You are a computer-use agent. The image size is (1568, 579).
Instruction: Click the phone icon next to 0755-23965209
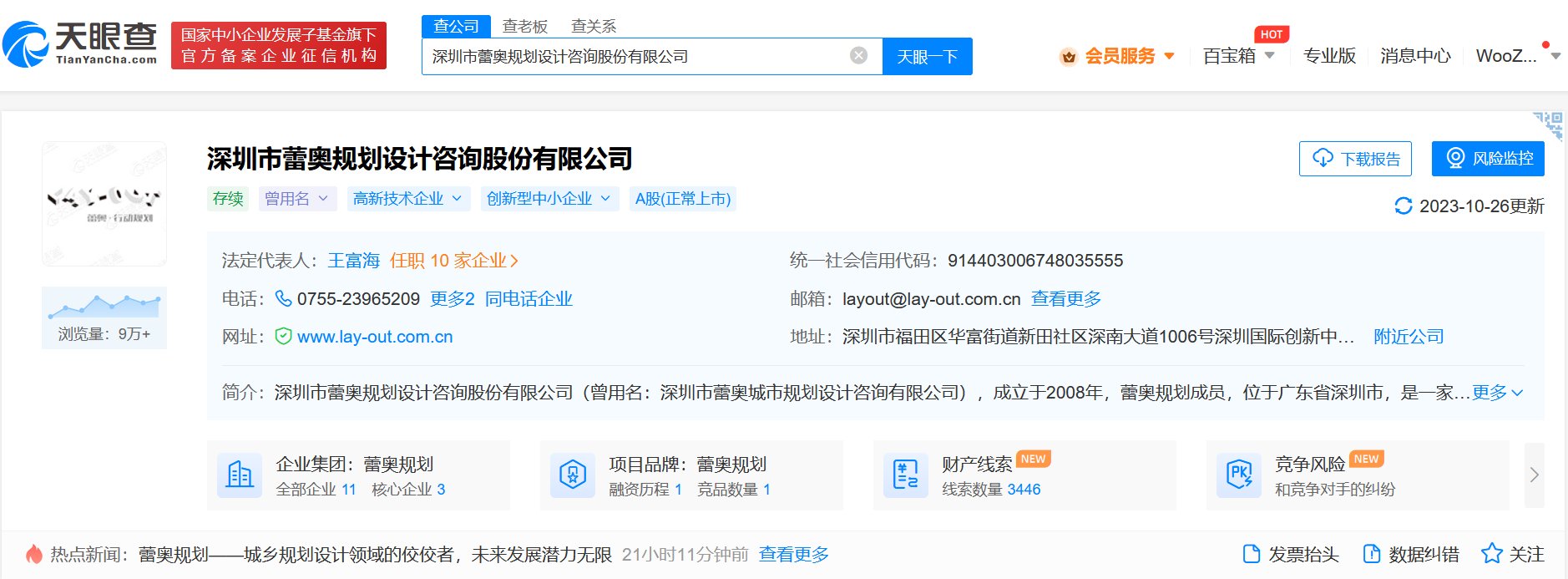coord(284,298)
